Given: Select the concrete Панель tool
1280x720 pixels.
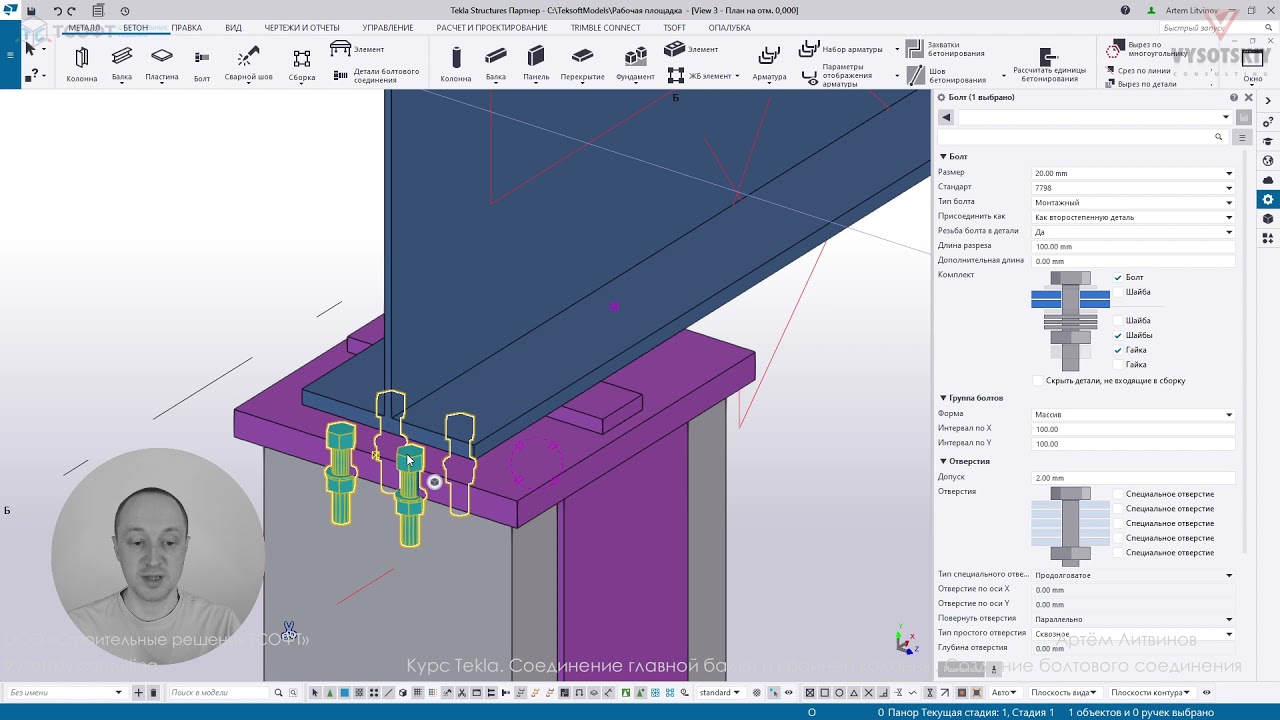Looking at the screenshot, I should click(536, 63).
